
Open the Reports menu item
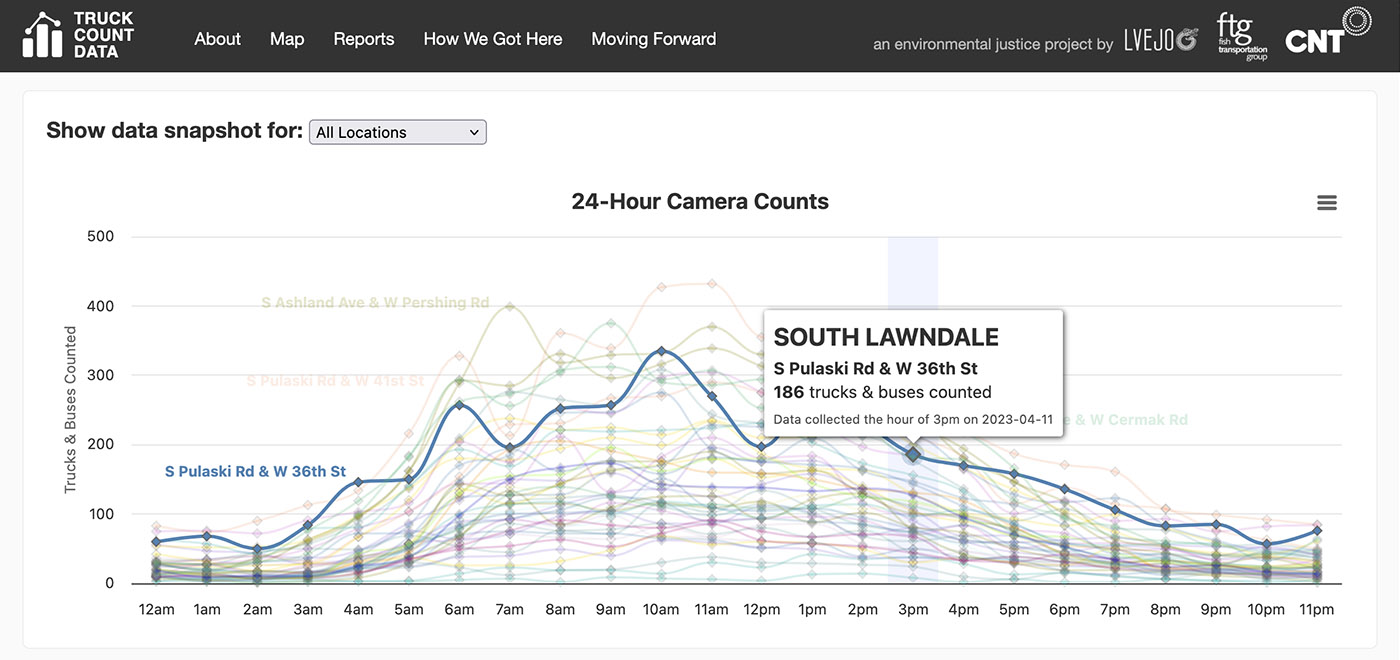pos(363,38)
